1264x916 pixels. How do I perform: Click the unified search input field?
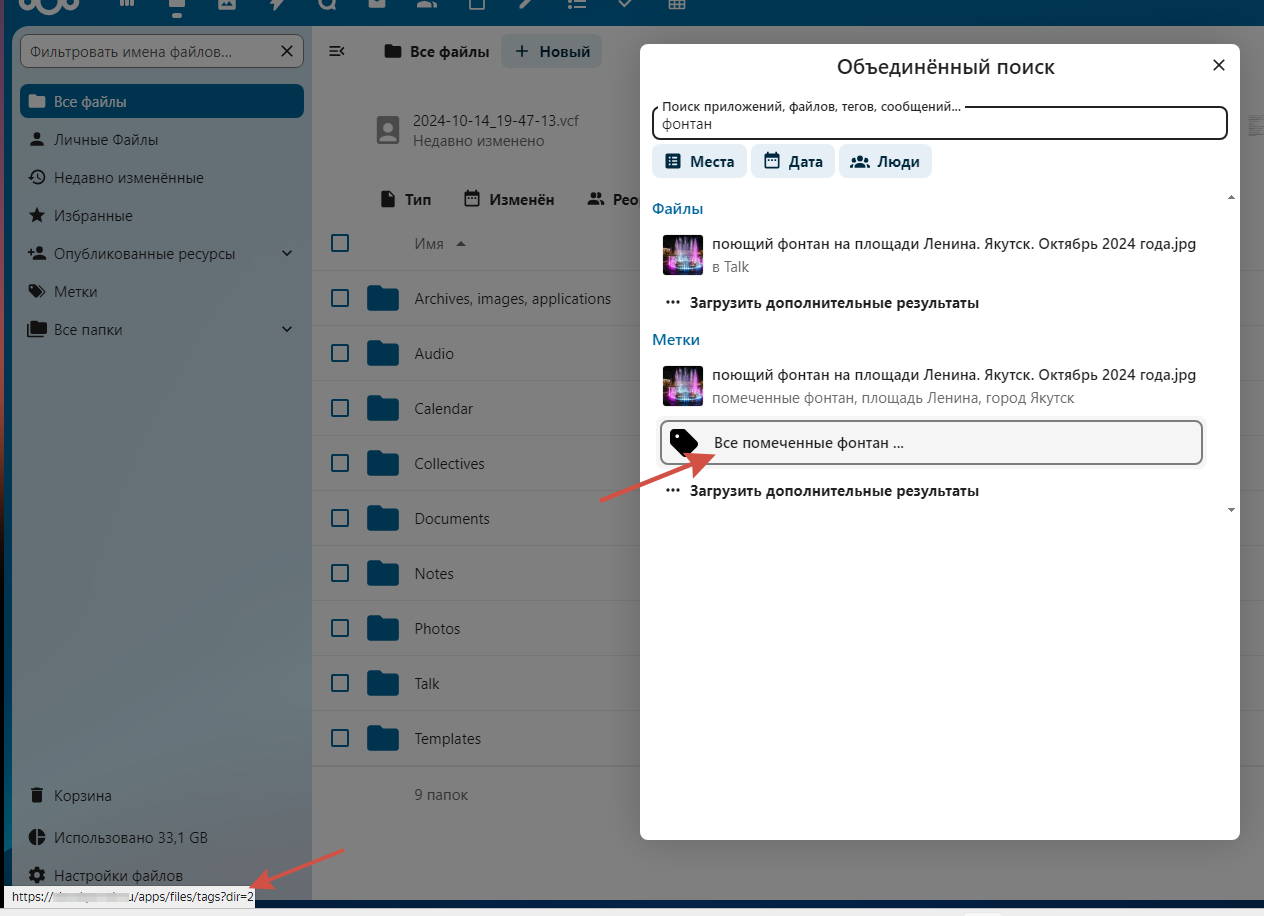tap(938, 125)
